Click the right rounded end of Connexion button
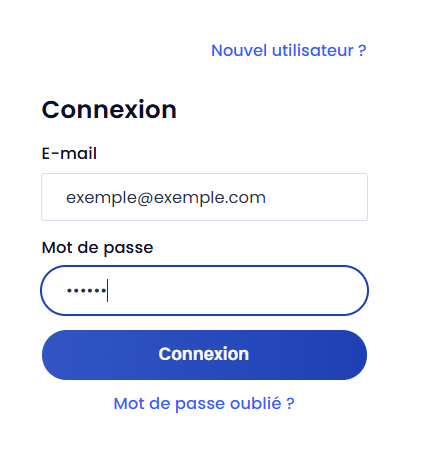Screen dimensions: 425x457 (x=354, y=355)
